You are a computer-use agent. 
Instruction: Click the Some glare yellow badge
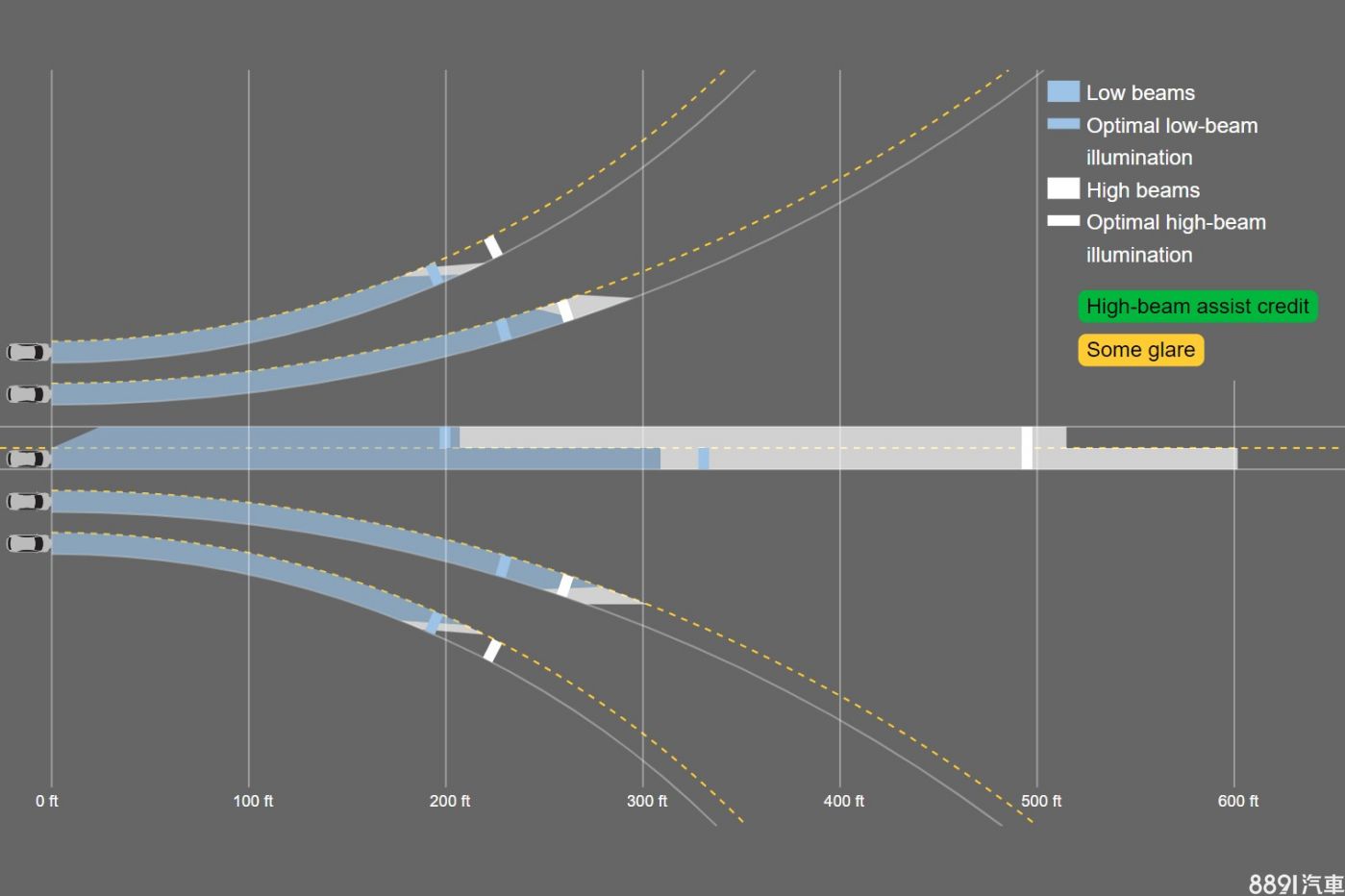pos(1140,350)
